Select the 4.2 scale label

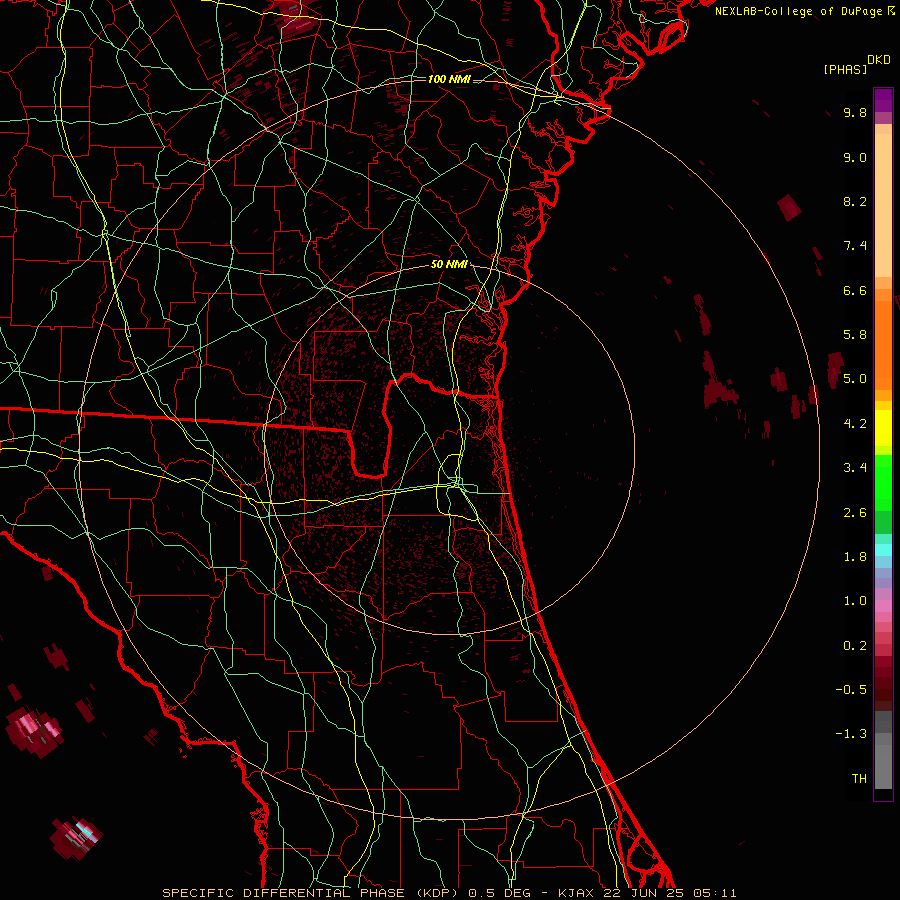tap(855, 424)
